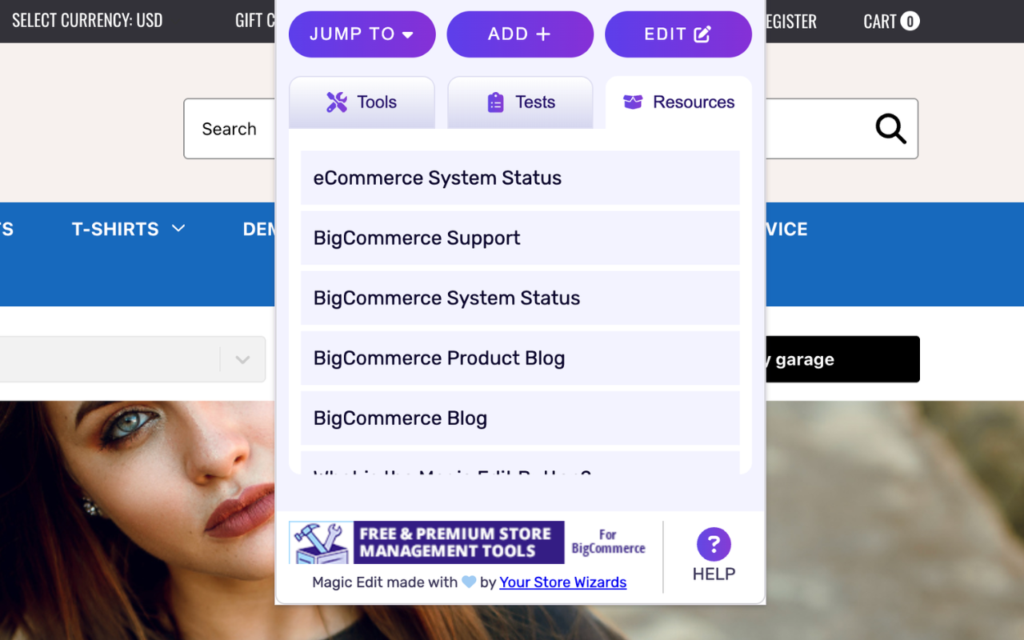Click the wrench icon on the Tools tab
Image resolution: width=1024 pixels, height=640 pixels.
point(335,100)
